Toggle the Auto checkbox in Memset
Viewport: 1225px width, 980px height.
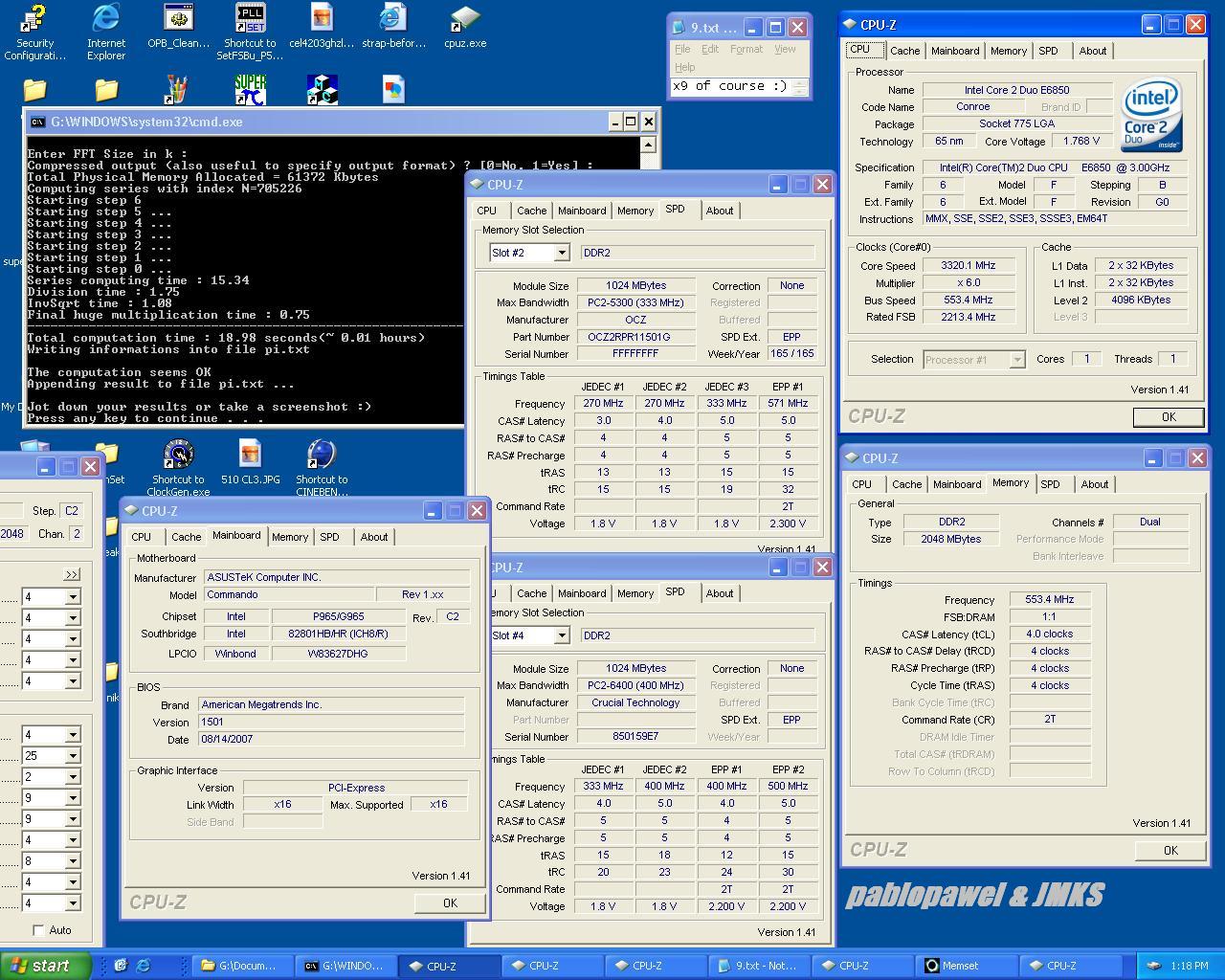pyautogui.click(x=38, y=930)
